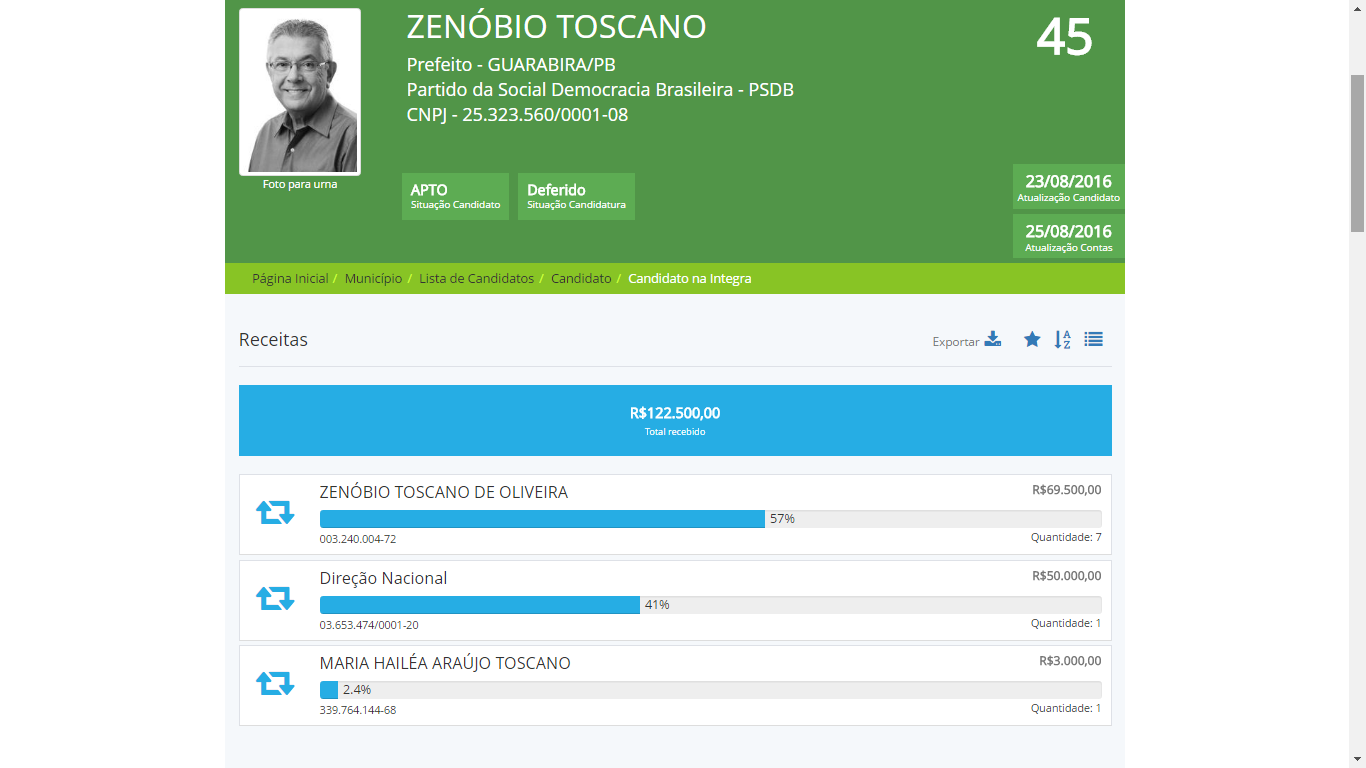The width and height of the screenshot is (1366, 768).
Task: Click the candidate's urna photo
Action: coord(300,92)
